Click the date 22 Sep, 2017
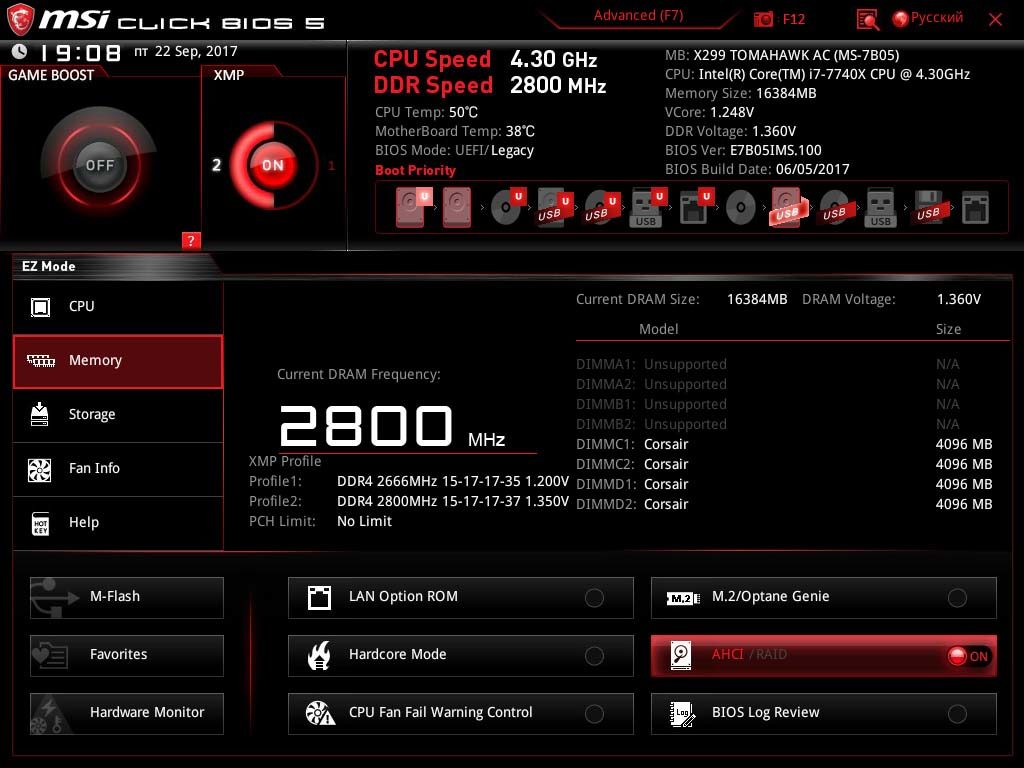This screenshot has height=768, width=1024. (196, 51)
